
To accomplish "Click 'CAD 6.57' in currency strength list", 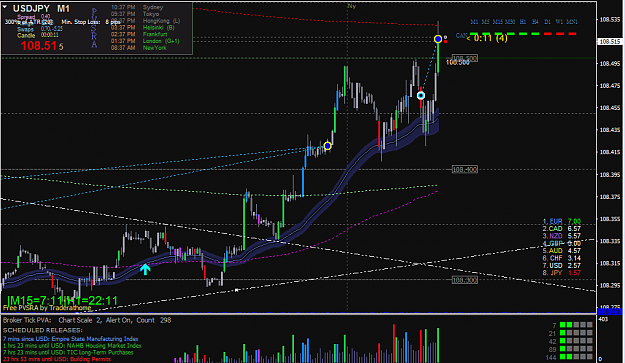I will (x=561, y=229).
